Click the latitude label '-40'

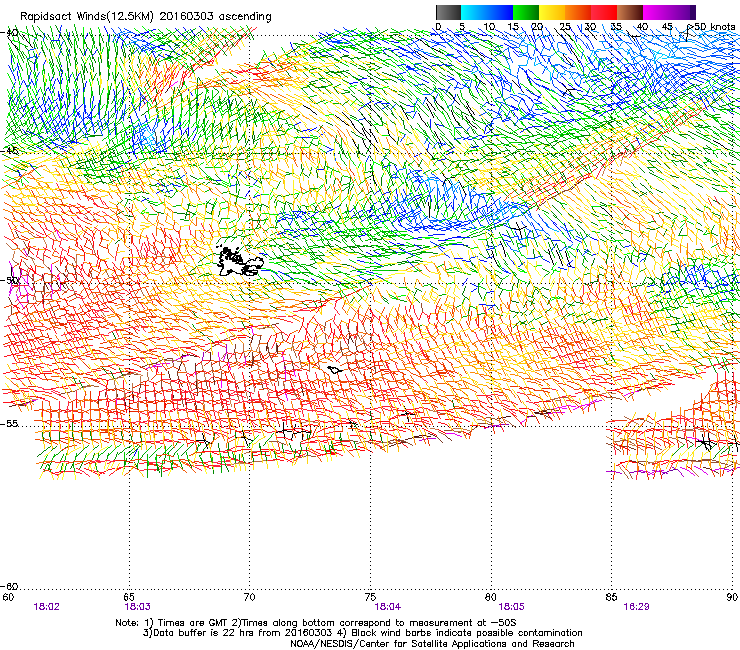9,33
